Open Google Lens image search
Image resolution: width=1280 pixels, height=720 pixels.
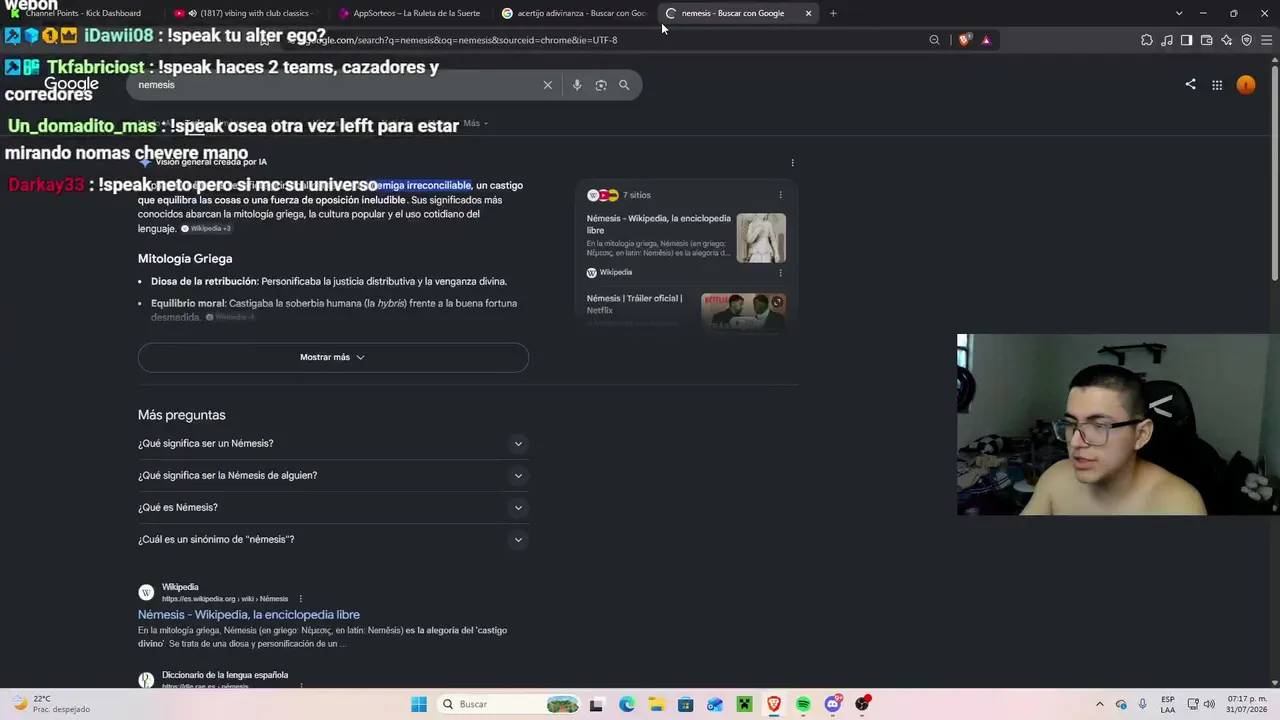(601, 85)
